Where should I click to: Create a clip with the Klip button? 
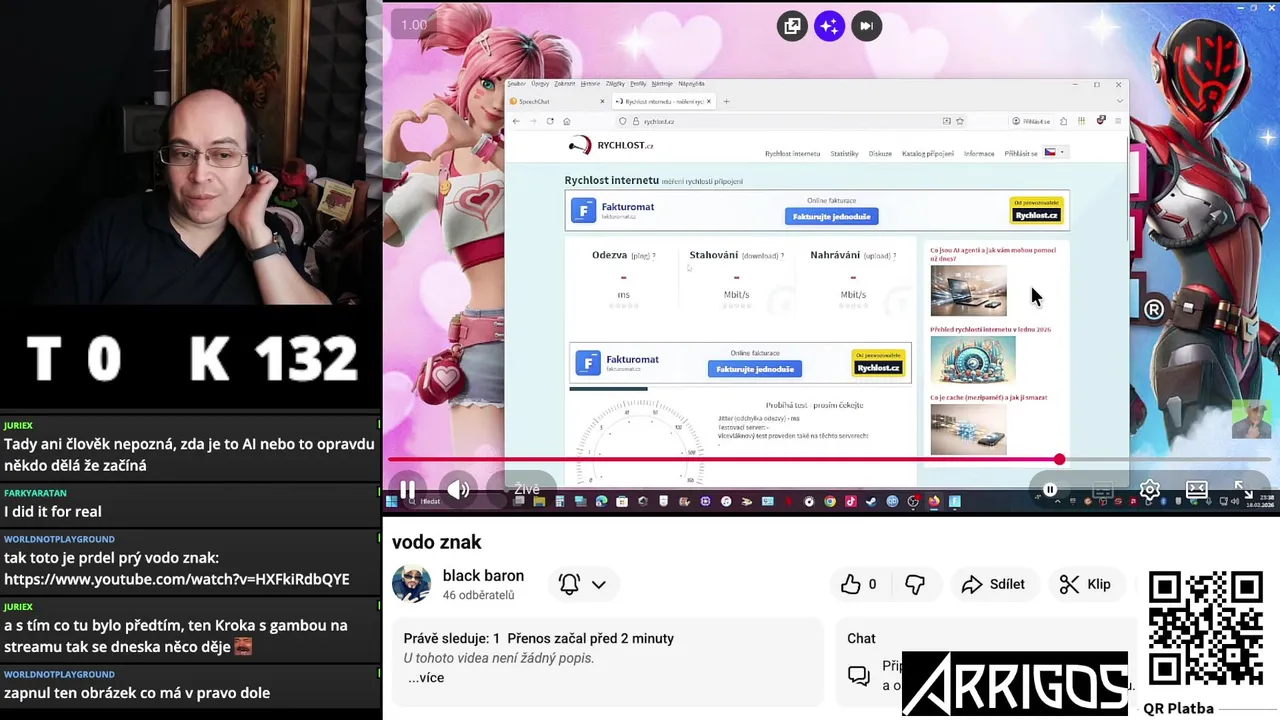(1085, 584)
